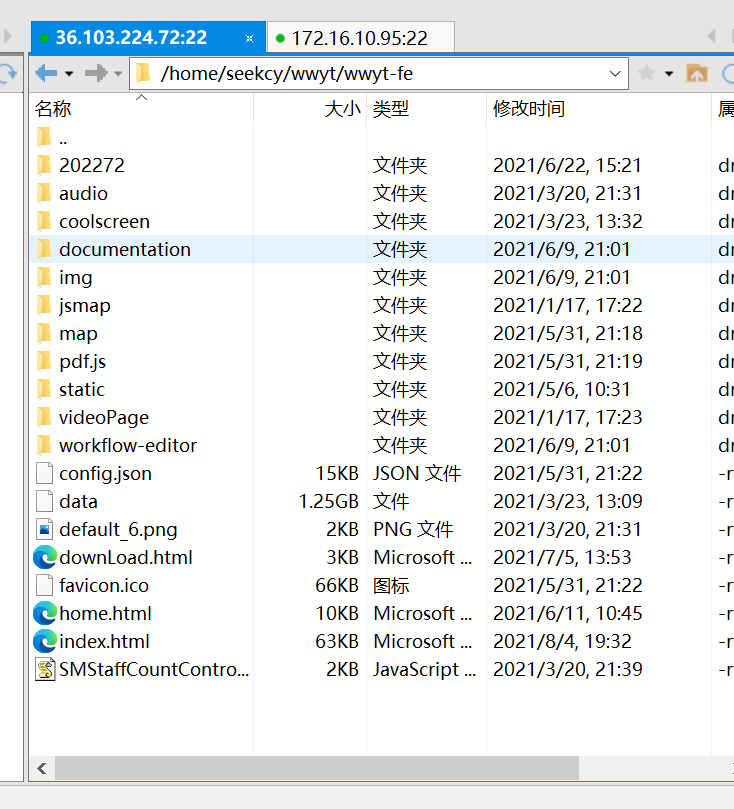The height and width of the screenshot is (809, 734).
Task: Click the back navigation arrow
Action: coord(46,73)
